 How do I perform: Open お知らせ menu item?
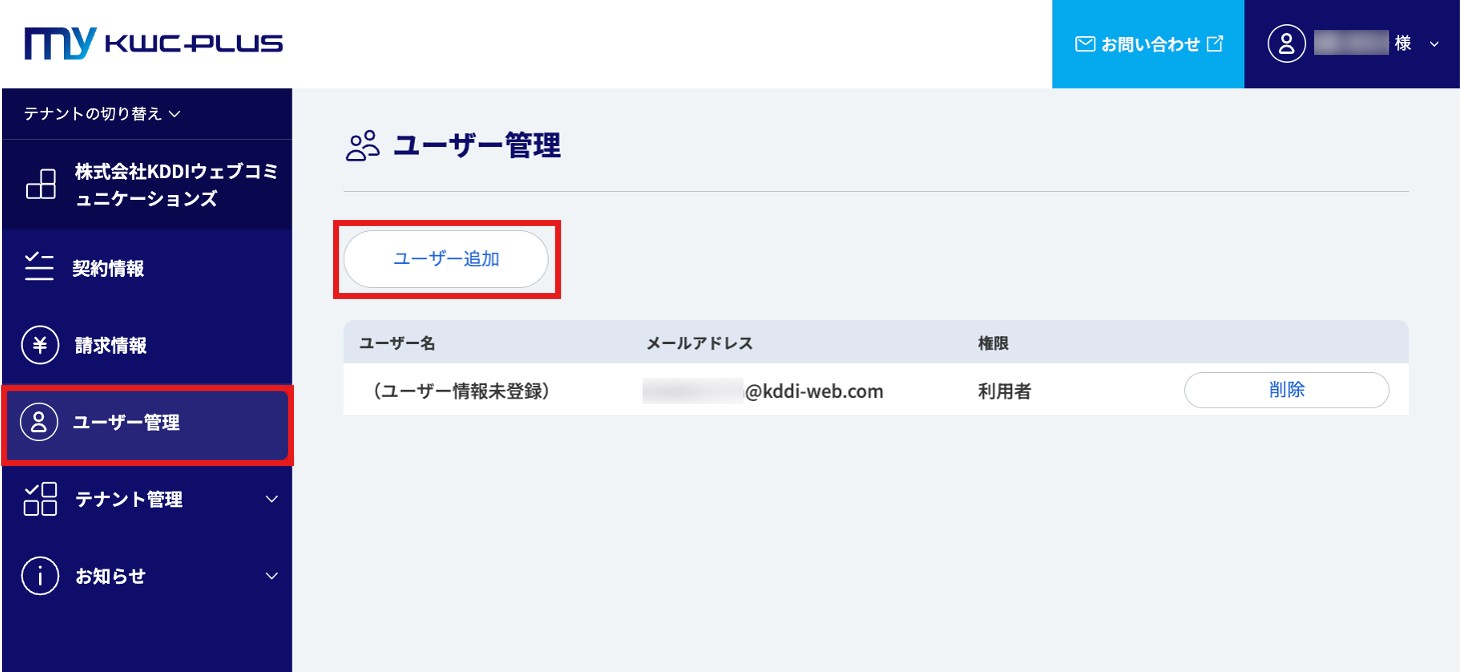[146, 576]
